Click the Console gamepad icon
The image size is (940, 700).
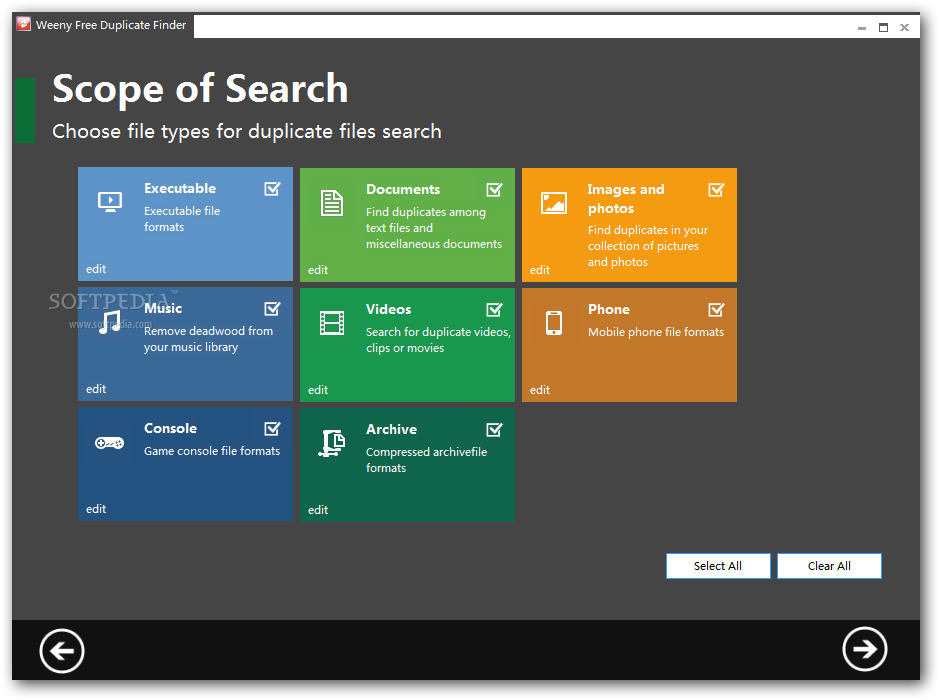pyautogui.click(x=109, y=443)
